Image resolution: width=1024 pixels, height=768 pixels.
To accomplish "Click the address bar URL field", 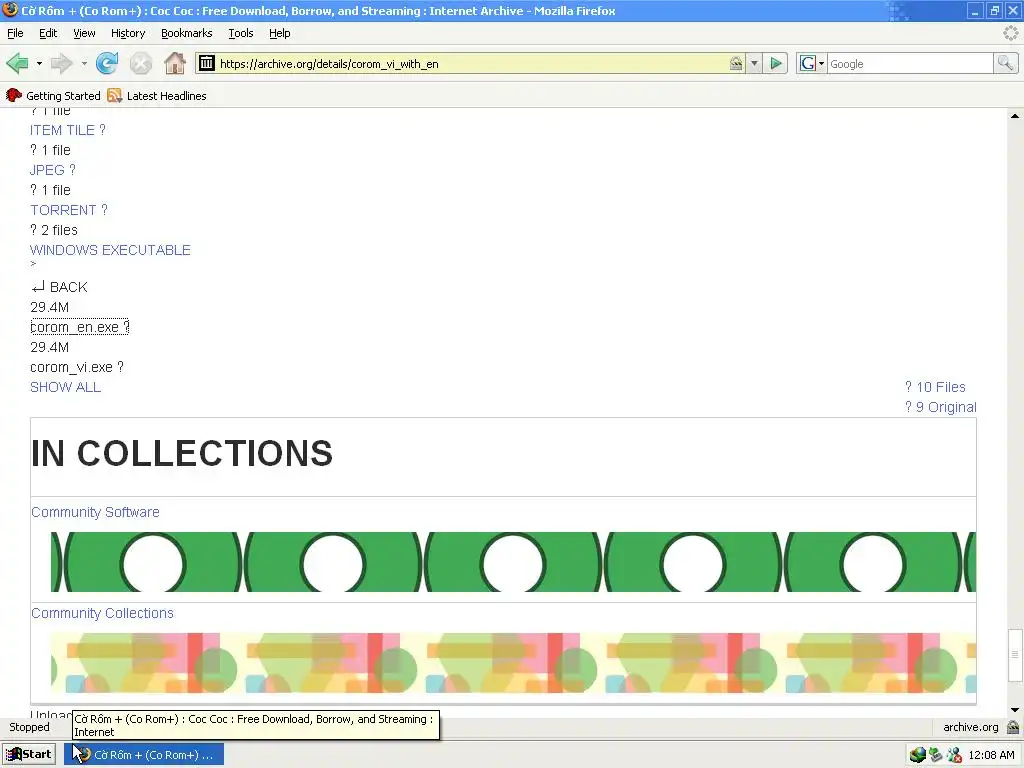I will point(470,63).
